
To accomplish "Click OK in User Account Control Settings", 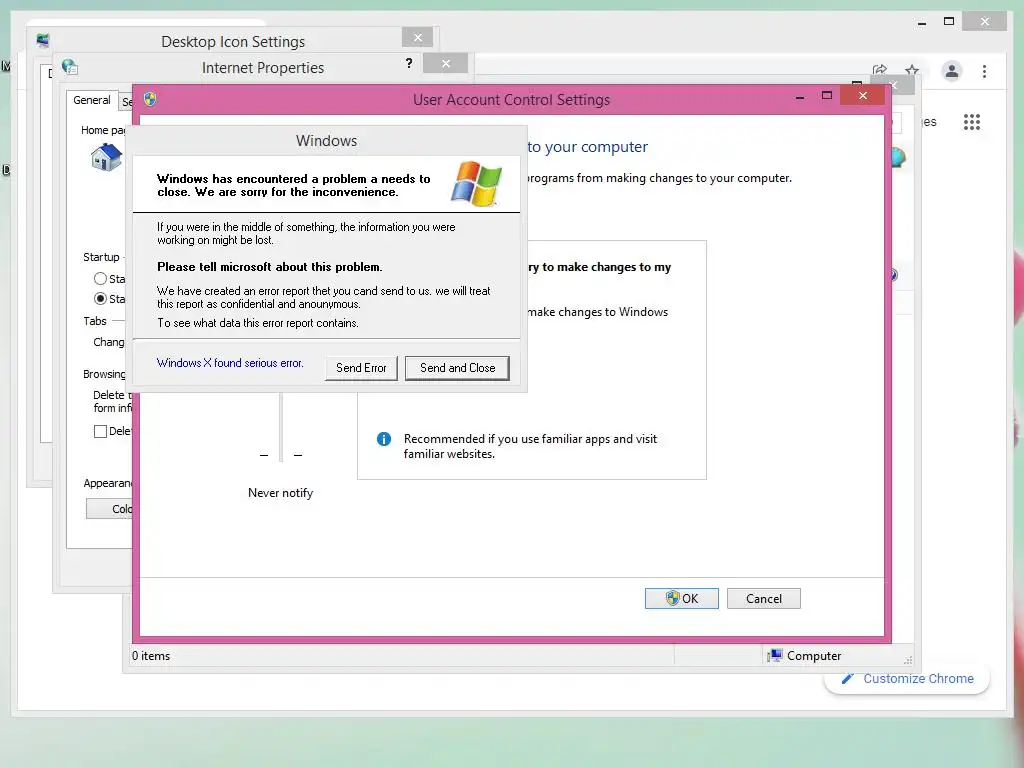I will click(x=682, y=598).
